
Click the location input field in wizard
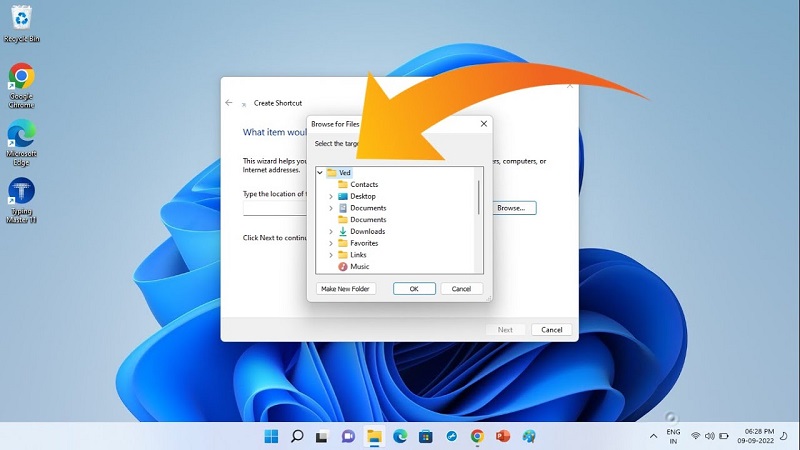pos(275,208)
